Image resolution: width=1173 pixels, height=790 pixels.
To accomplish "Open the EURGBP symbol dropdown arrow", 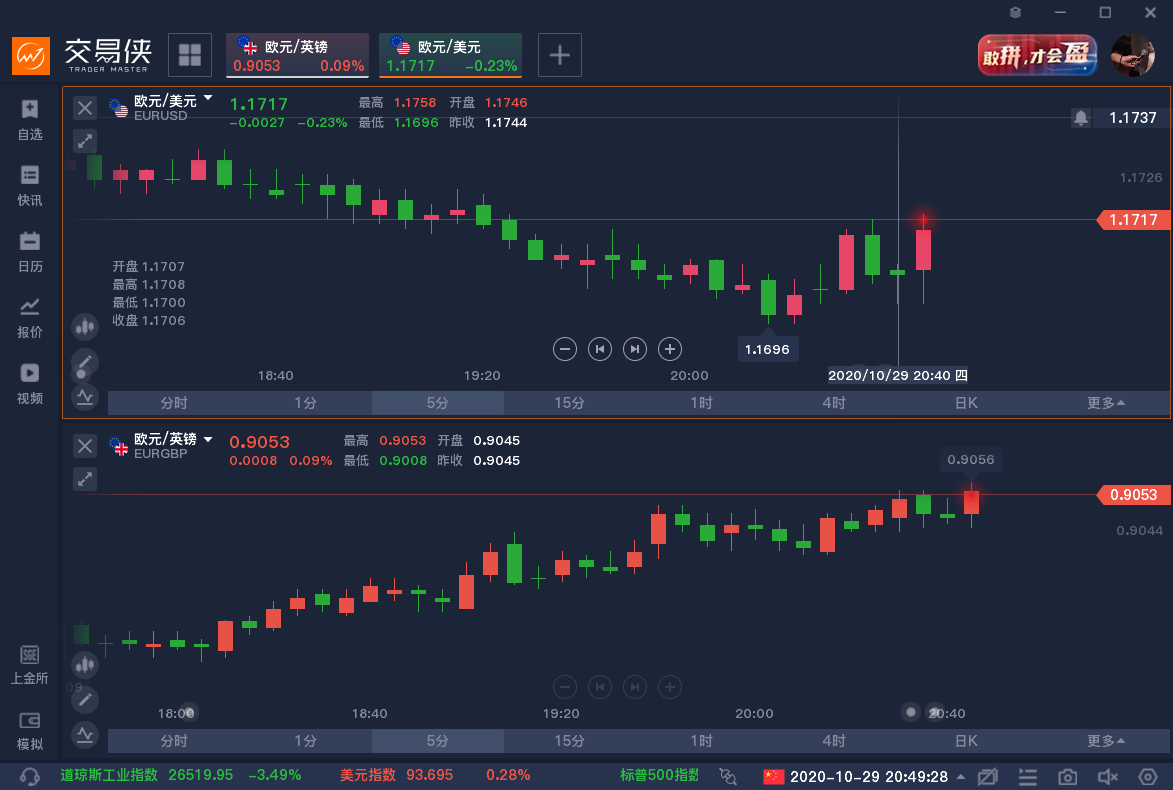I will [x=208, y=439].
